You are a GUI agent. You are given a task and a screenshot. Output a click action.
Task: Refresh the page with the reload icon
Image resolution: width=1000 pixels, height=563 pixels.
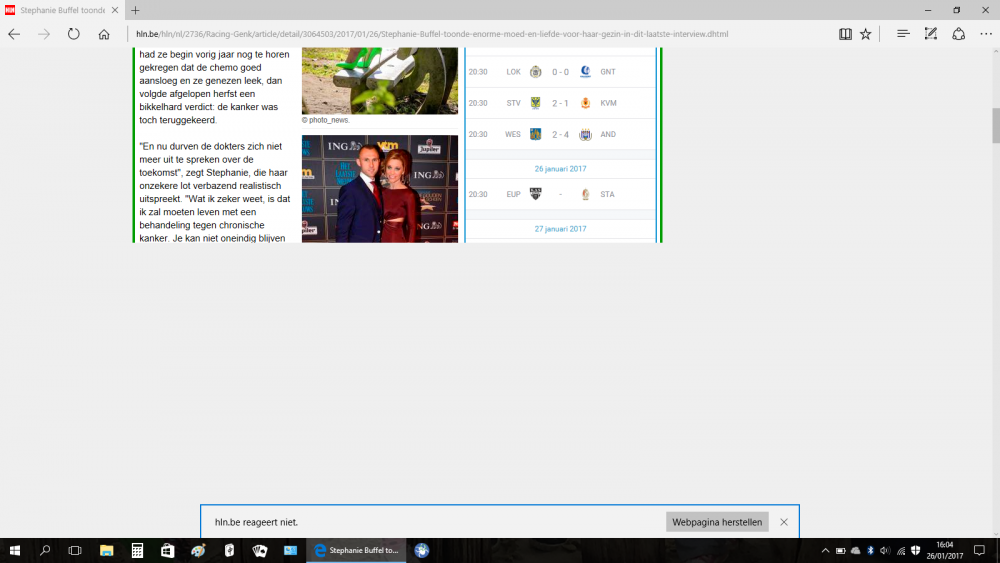pyautogui.click(x=73, y=34)
